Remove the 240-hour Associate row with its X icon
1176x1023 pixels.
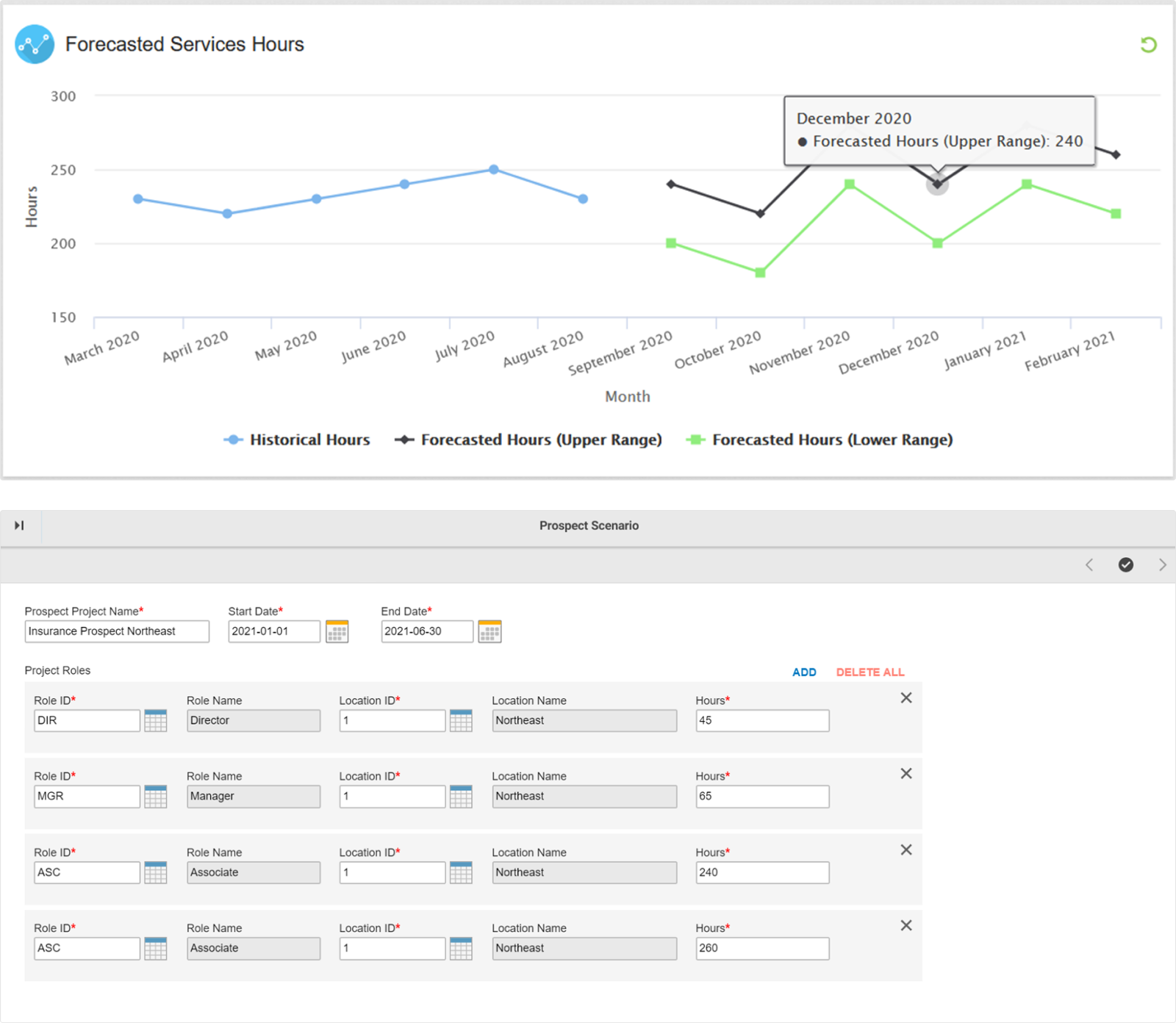click(x=906, y=850)
